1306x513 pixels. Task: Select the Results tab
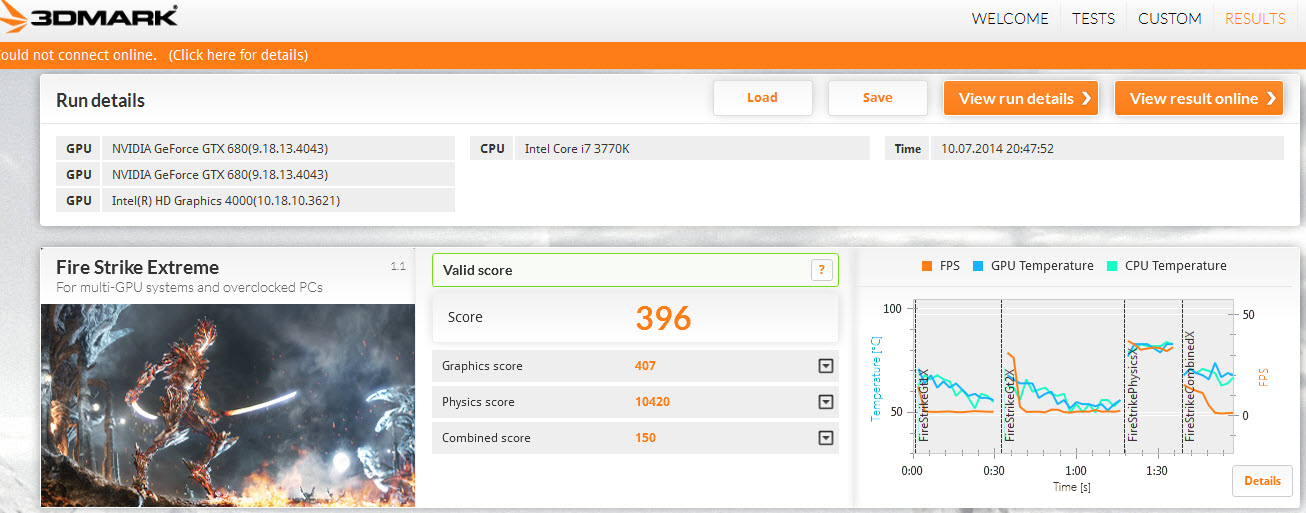(1255, 18)
